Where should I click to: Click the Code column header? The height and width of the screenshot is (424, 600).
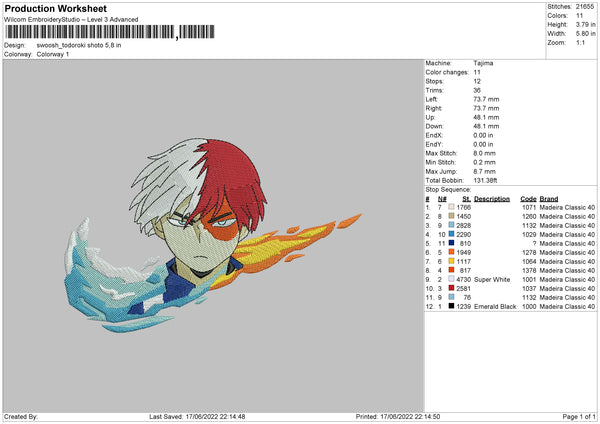point(528,199)
